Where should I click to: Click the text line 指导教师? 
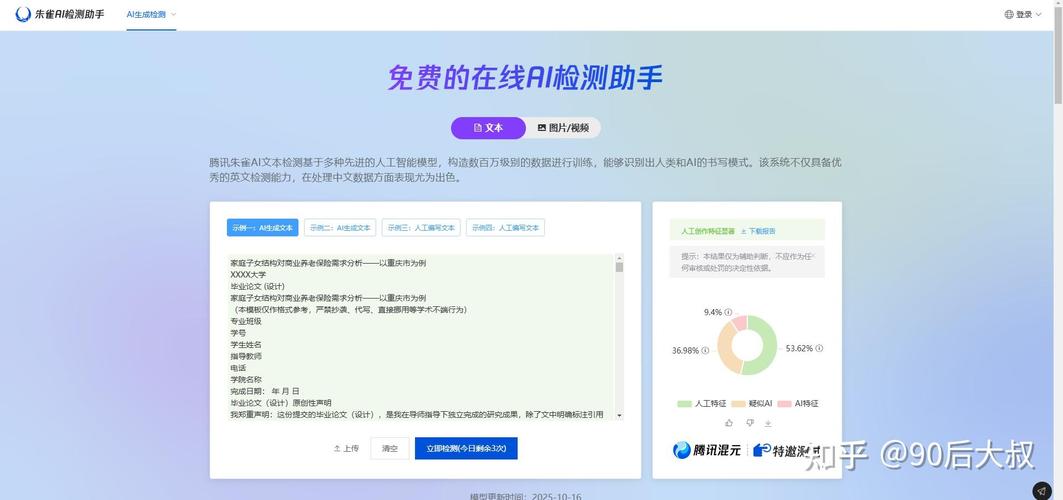[246, 356]
